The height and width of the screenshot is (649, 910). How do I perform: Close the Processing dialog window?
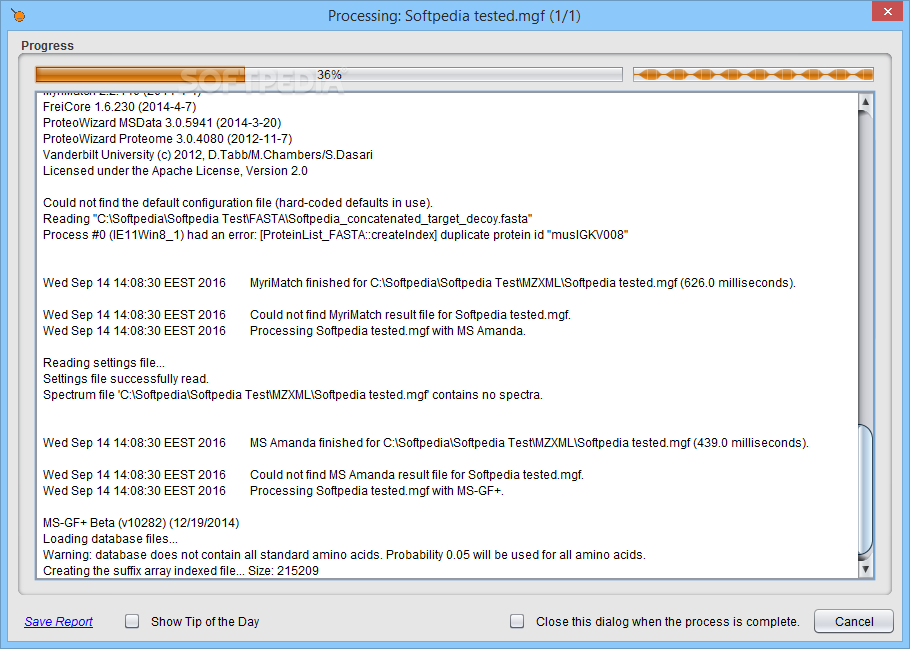pyautogui.click(x=887, y=12)
